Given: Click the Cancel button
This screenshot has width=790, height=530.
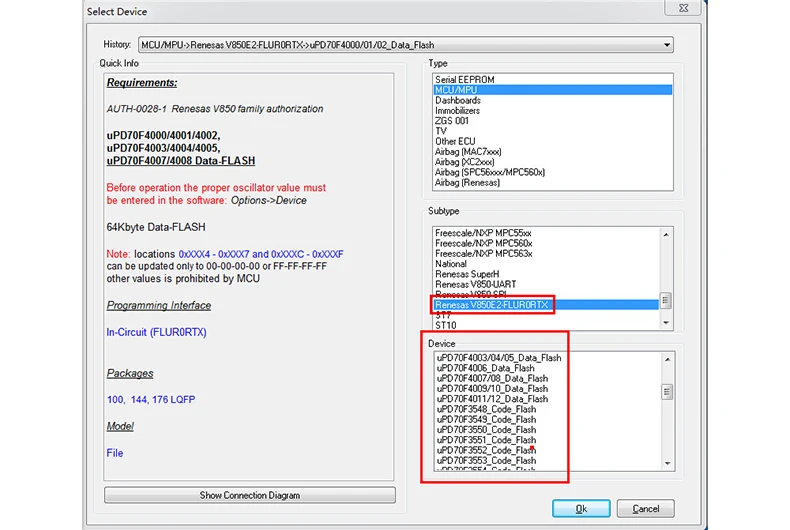Looking at the screenshot, I should click(645, 509).
